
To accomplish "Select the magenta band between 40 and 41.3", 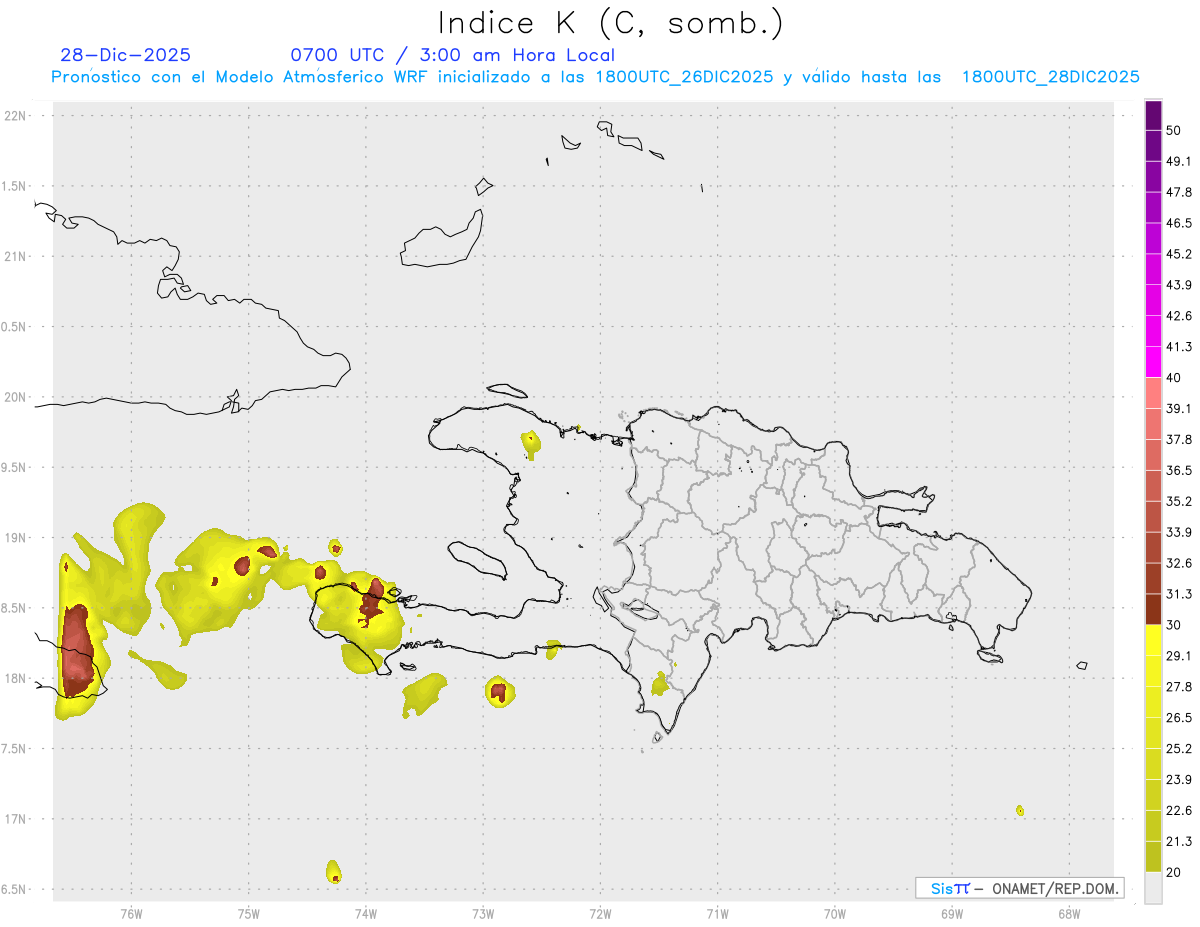I will click(1154, 362).
